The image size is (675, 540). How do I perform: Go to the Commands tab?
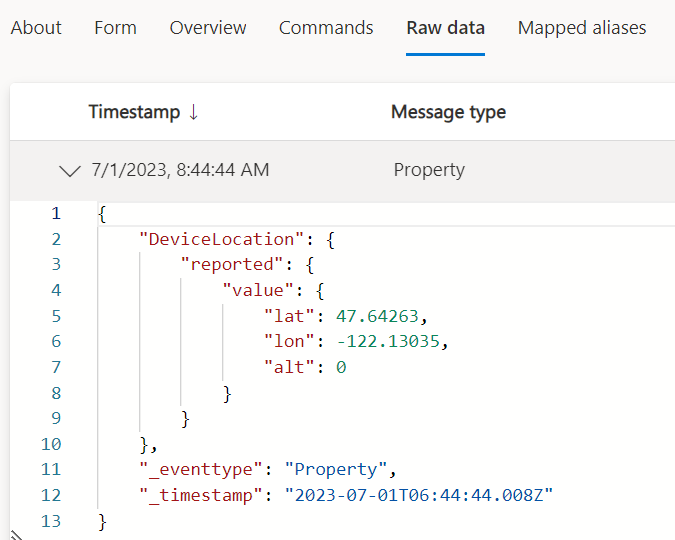[x=326, y=28]
